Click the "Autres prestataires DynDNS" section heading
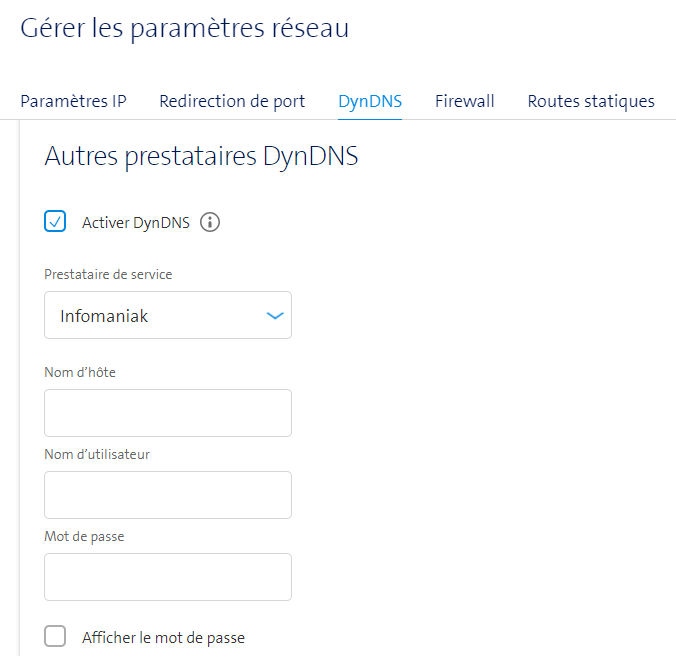This screenshot has height=656, width=676. click(201, 157)
